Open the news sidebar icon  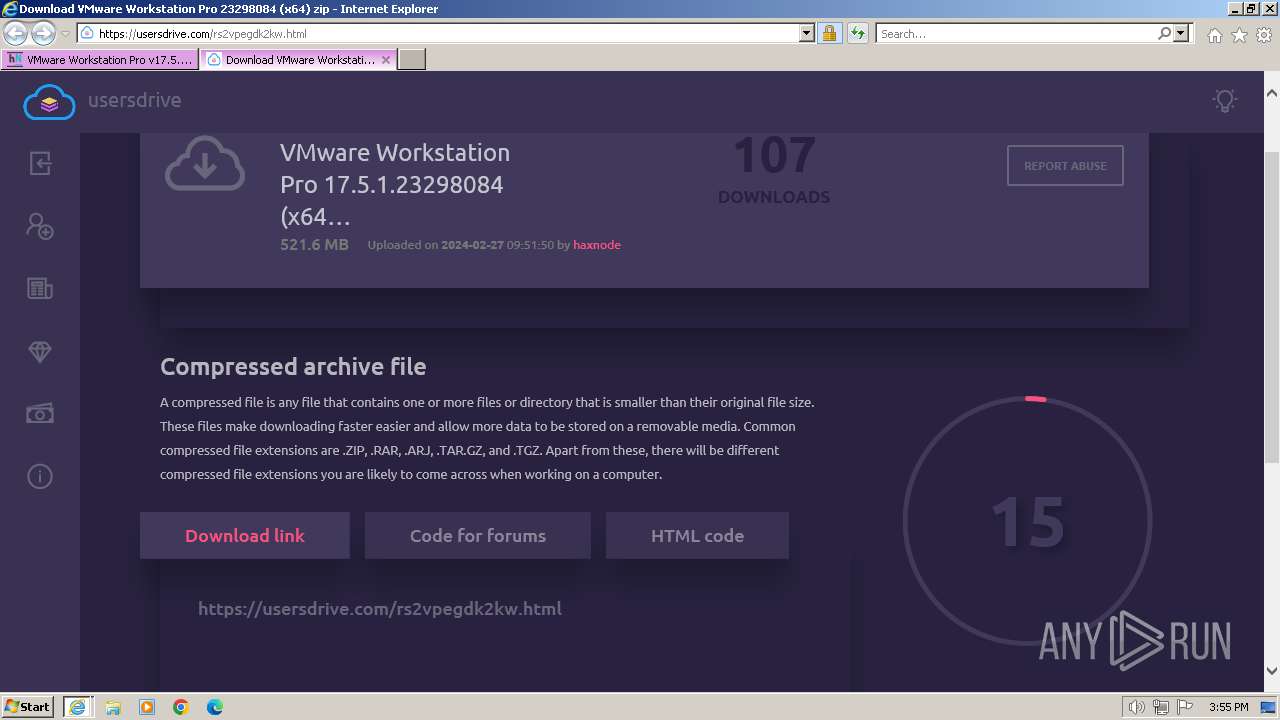point(40,289)
